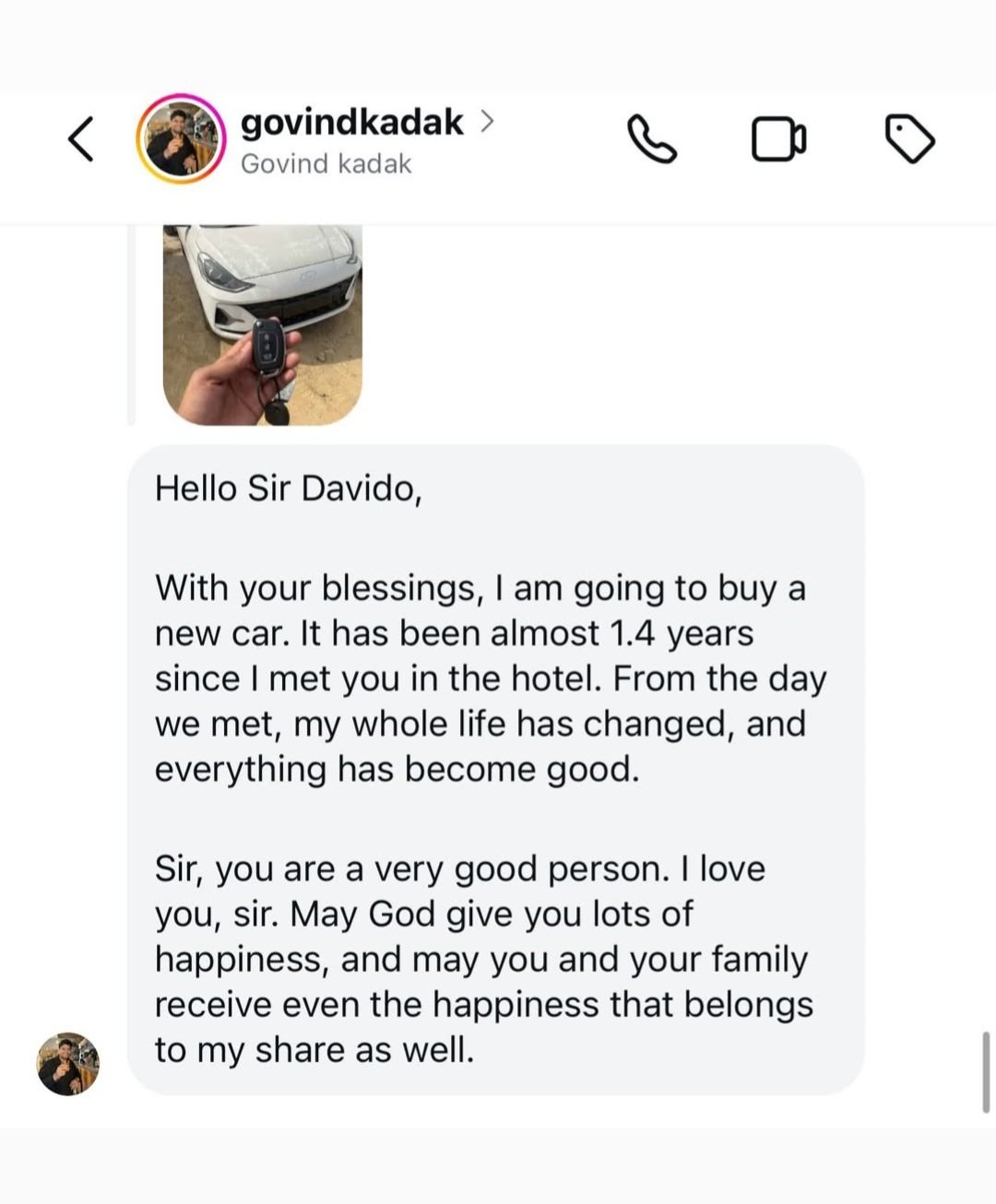Click the "everything has become good." line
The height and width of the screenshot is (1204, 996).
tap(397, 769)
